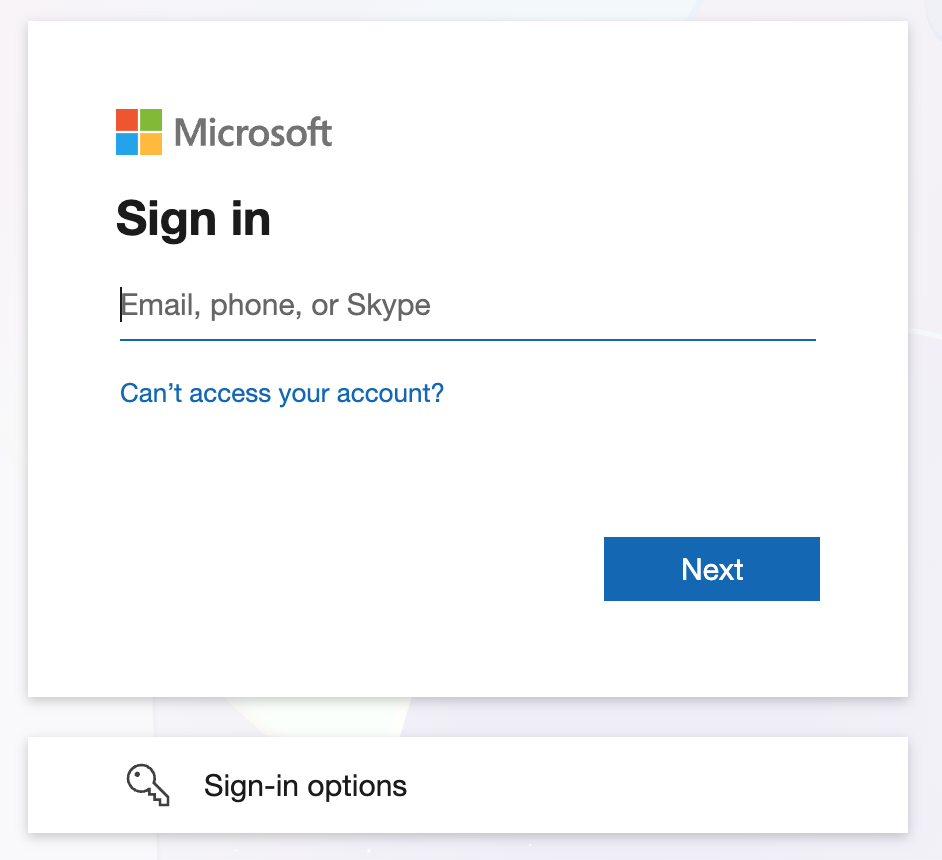Open "Can't access your account?" link
The height and width of the screenshot is (860, 942).
click(282, 393)
